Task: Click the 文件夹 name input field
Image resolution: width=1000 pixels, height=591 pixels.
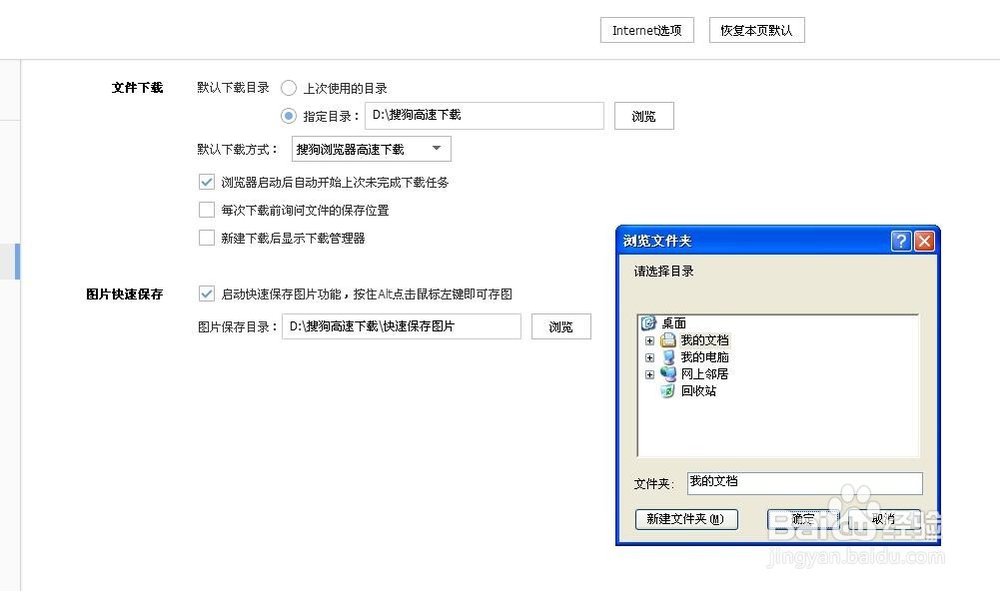Action: [x=805, y=483]
